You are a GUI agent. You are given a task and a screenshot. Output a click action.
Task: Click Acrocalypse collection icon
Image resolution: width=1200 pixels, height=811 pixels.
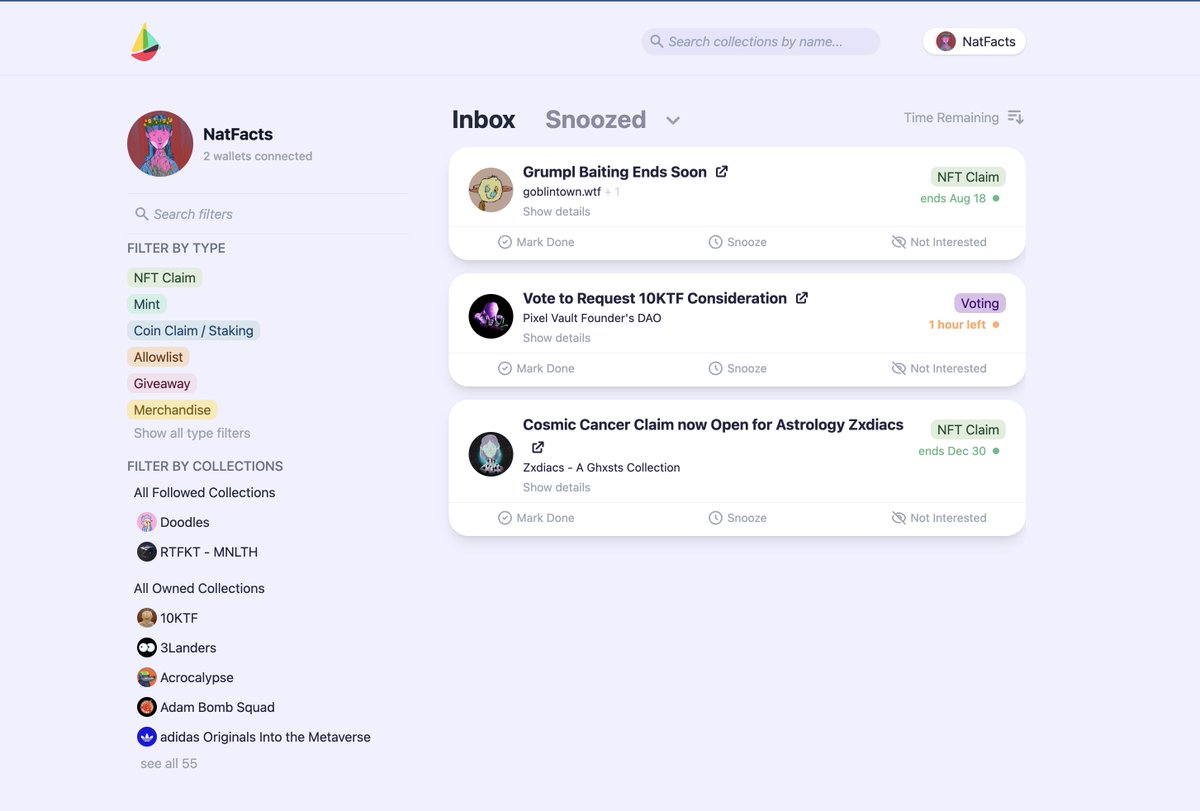coord(147,677)
